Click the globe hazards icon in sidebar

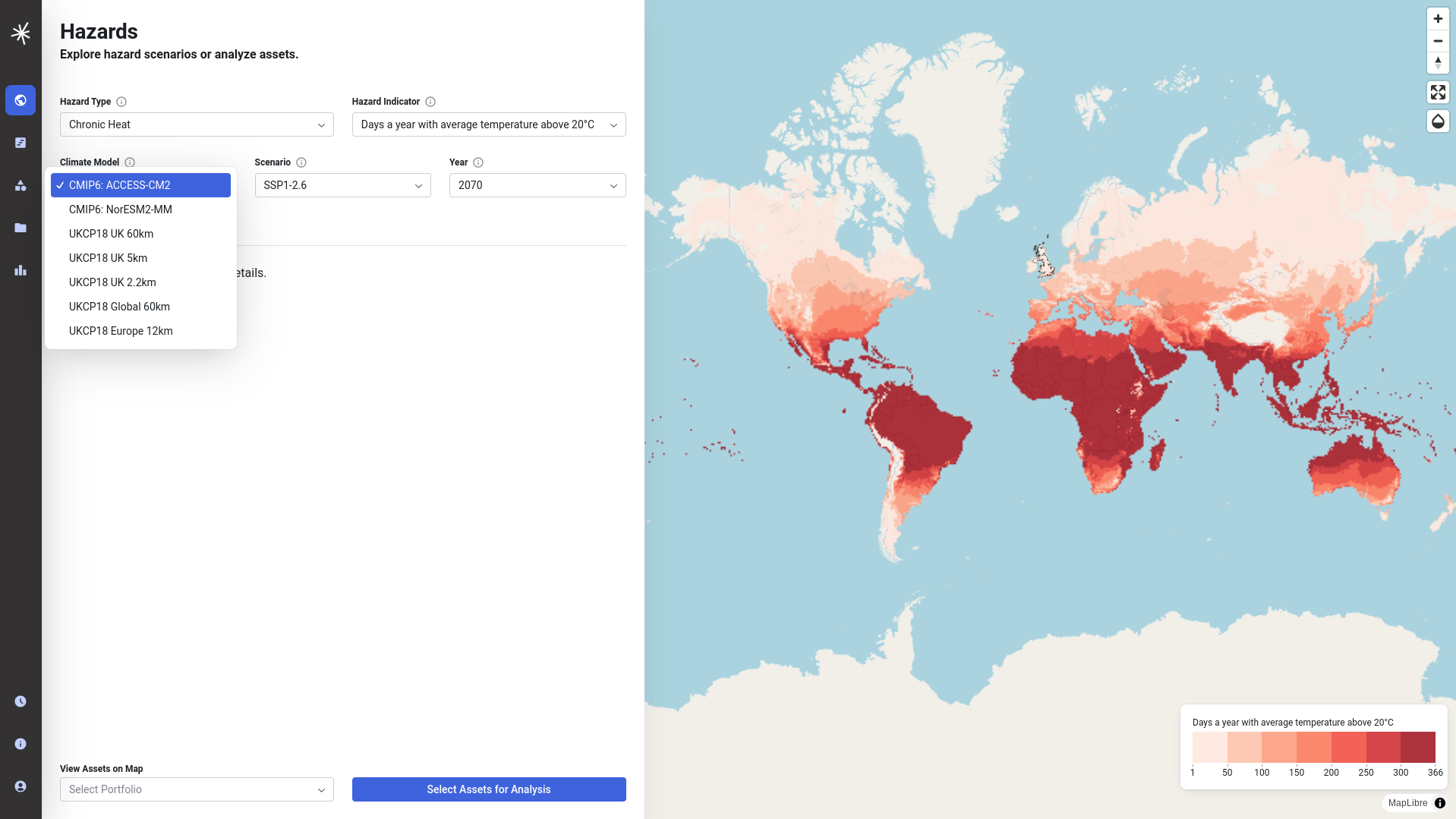[x=20, y=100]
